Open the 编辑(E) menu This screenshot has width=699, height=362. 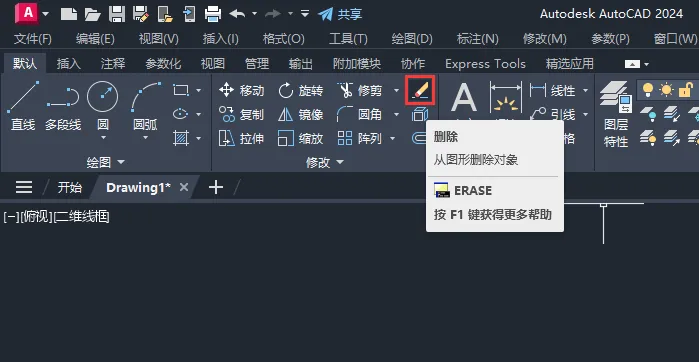click(x=95, y=39)
